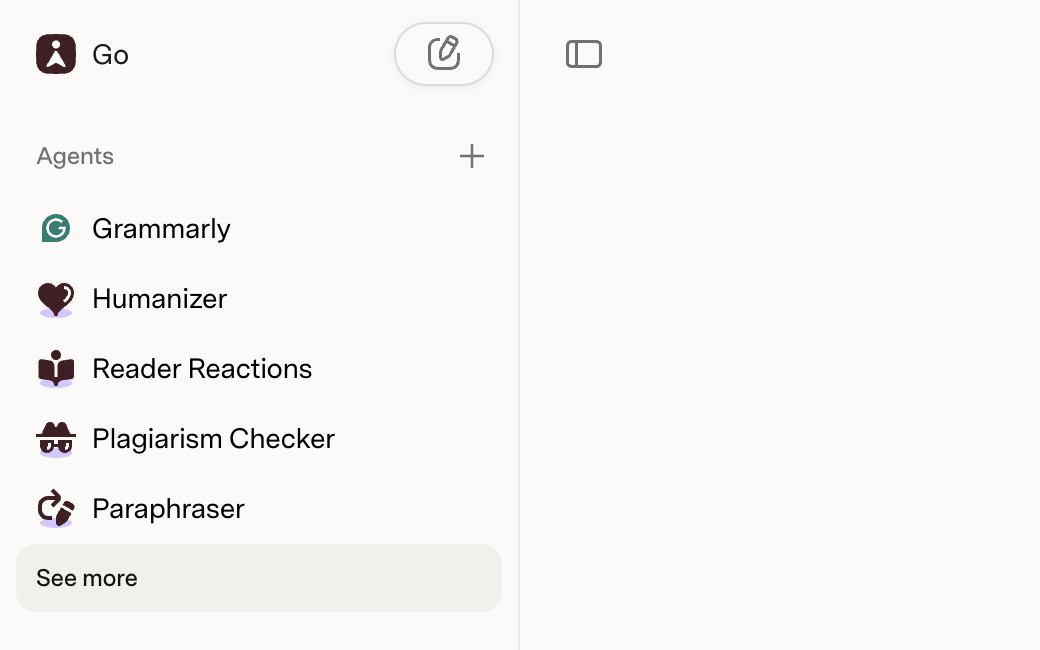
Task: Click the Go app logo icon
Action: [x=56, y=54]
